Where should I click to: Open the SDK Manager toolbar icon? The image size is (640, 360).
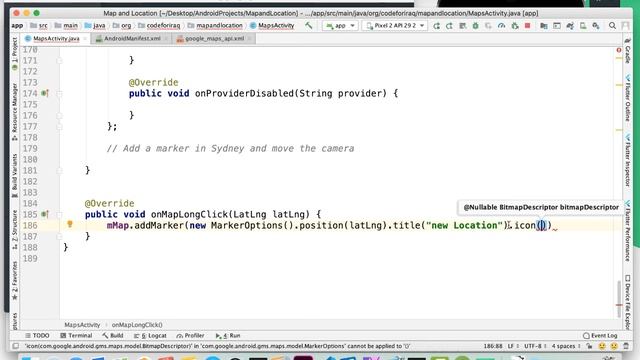coord(596,26)
